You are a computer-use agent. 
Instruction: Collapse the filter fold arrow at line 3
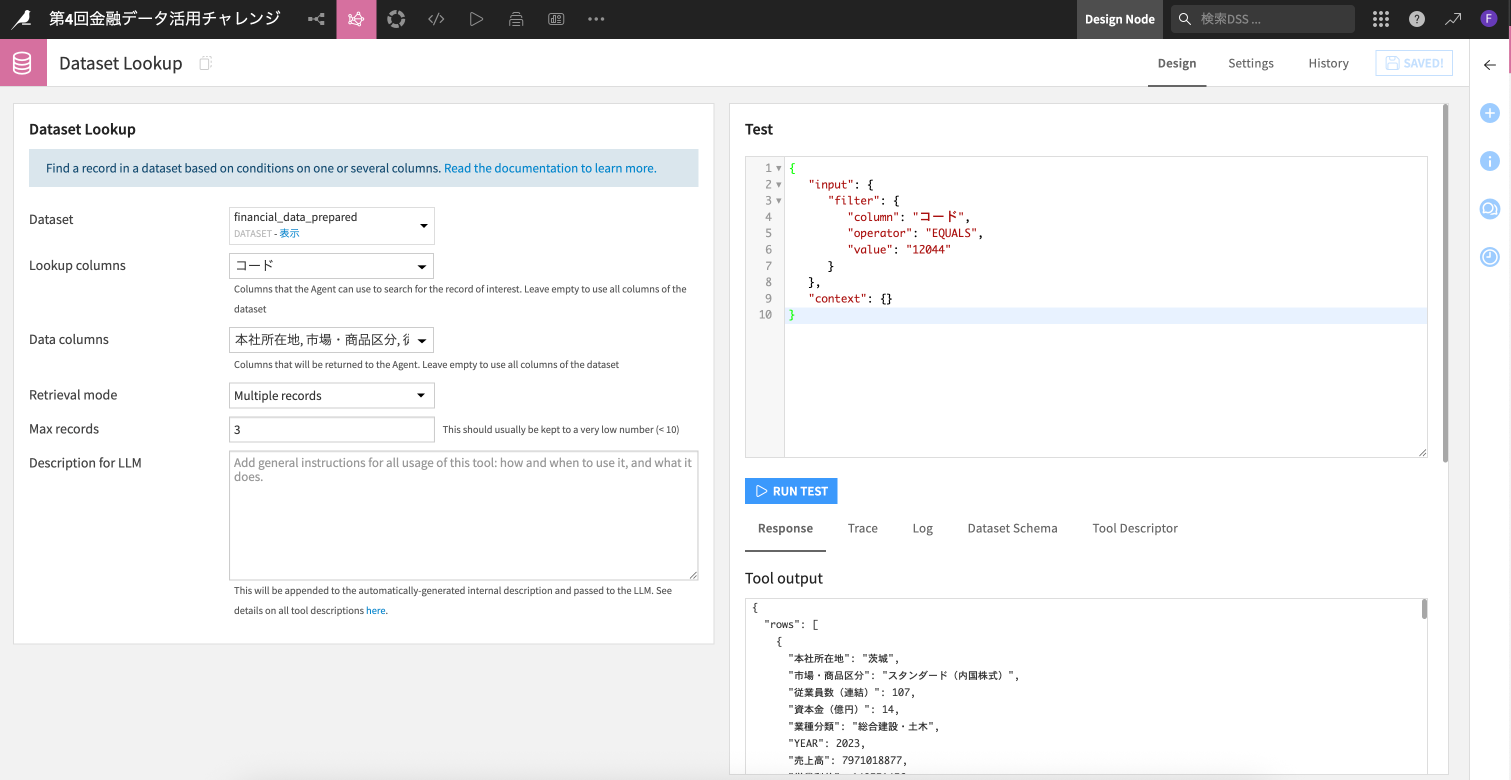tap(779, 201)
